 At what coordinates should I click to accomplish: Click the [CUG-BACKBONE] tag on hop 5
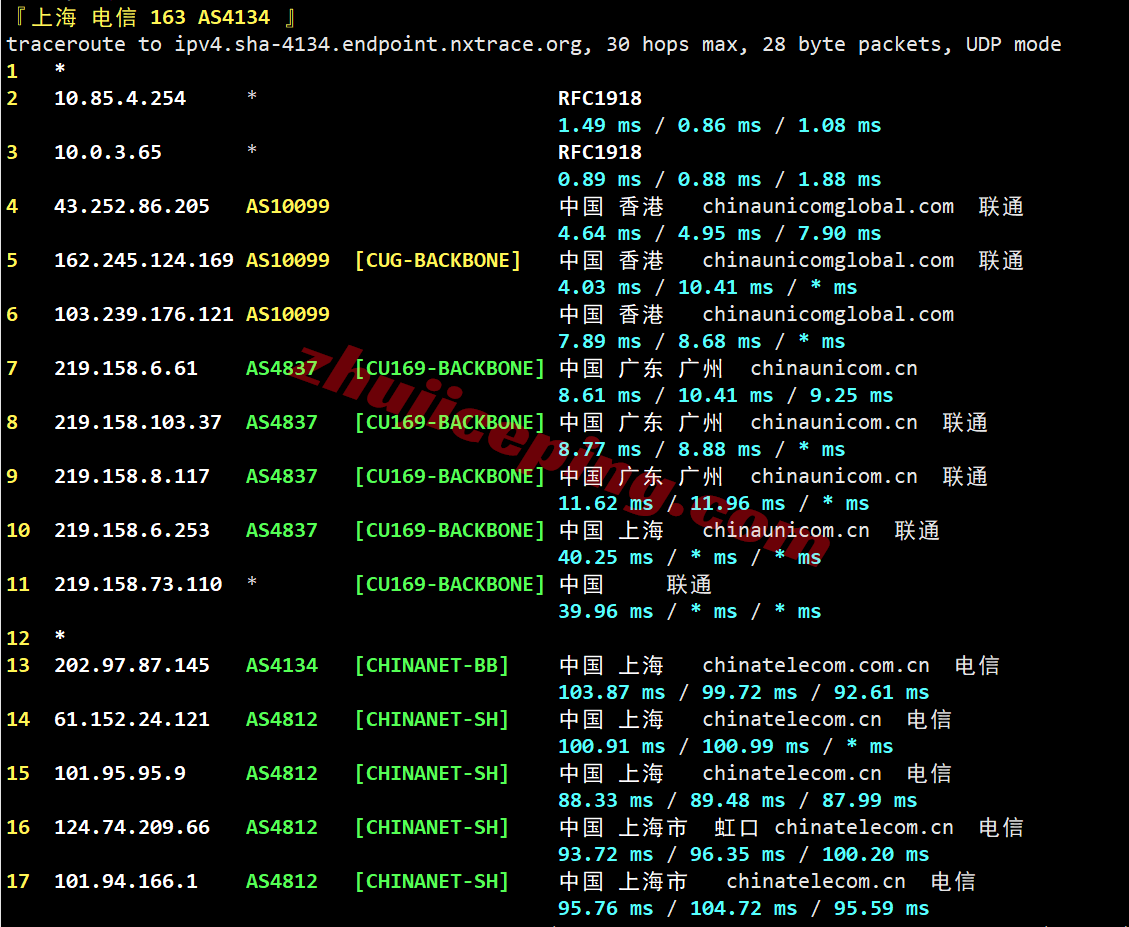click(438, 261)
